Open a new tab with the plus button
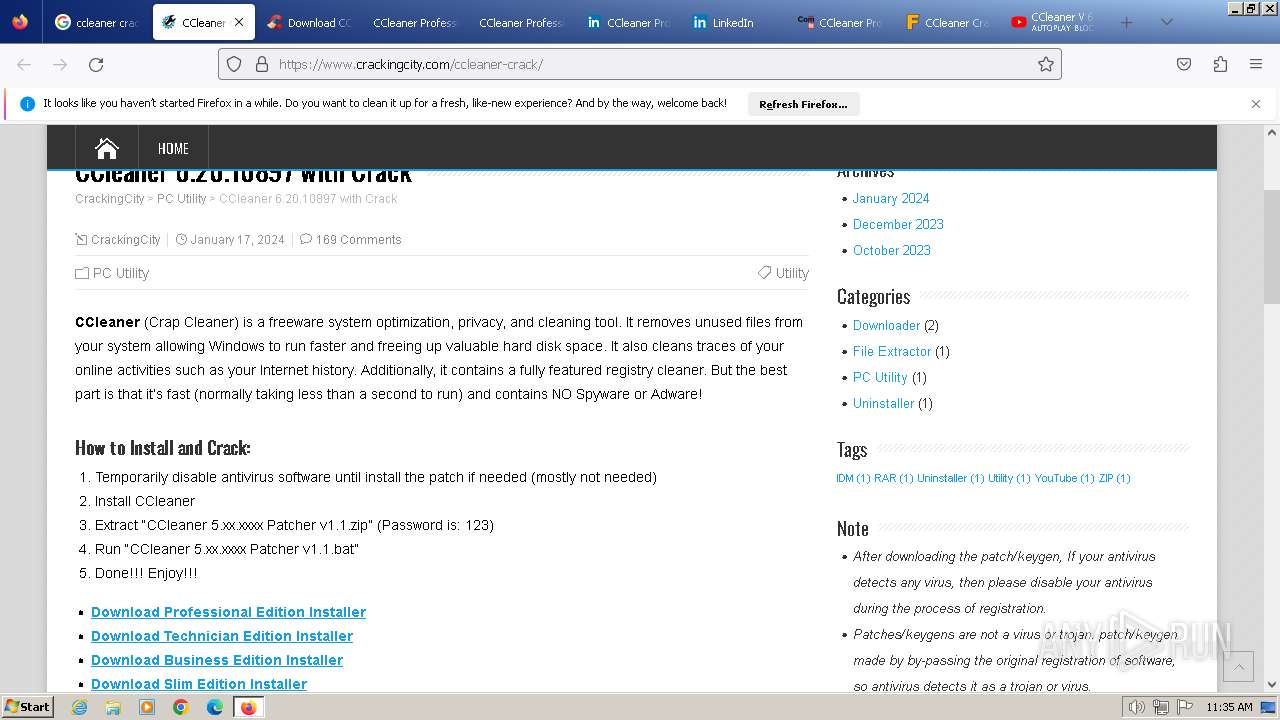The image size is (1280, 720). point(1126,22)
